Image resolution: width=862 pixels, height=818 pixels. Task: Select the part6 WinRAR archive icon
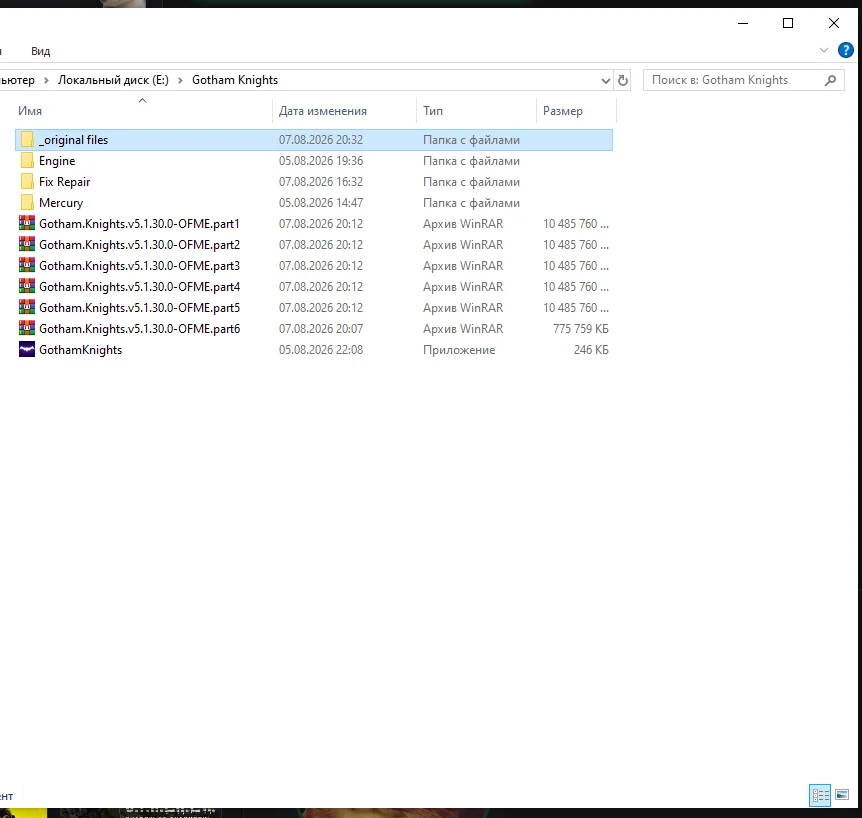click(x=27, y=328)
